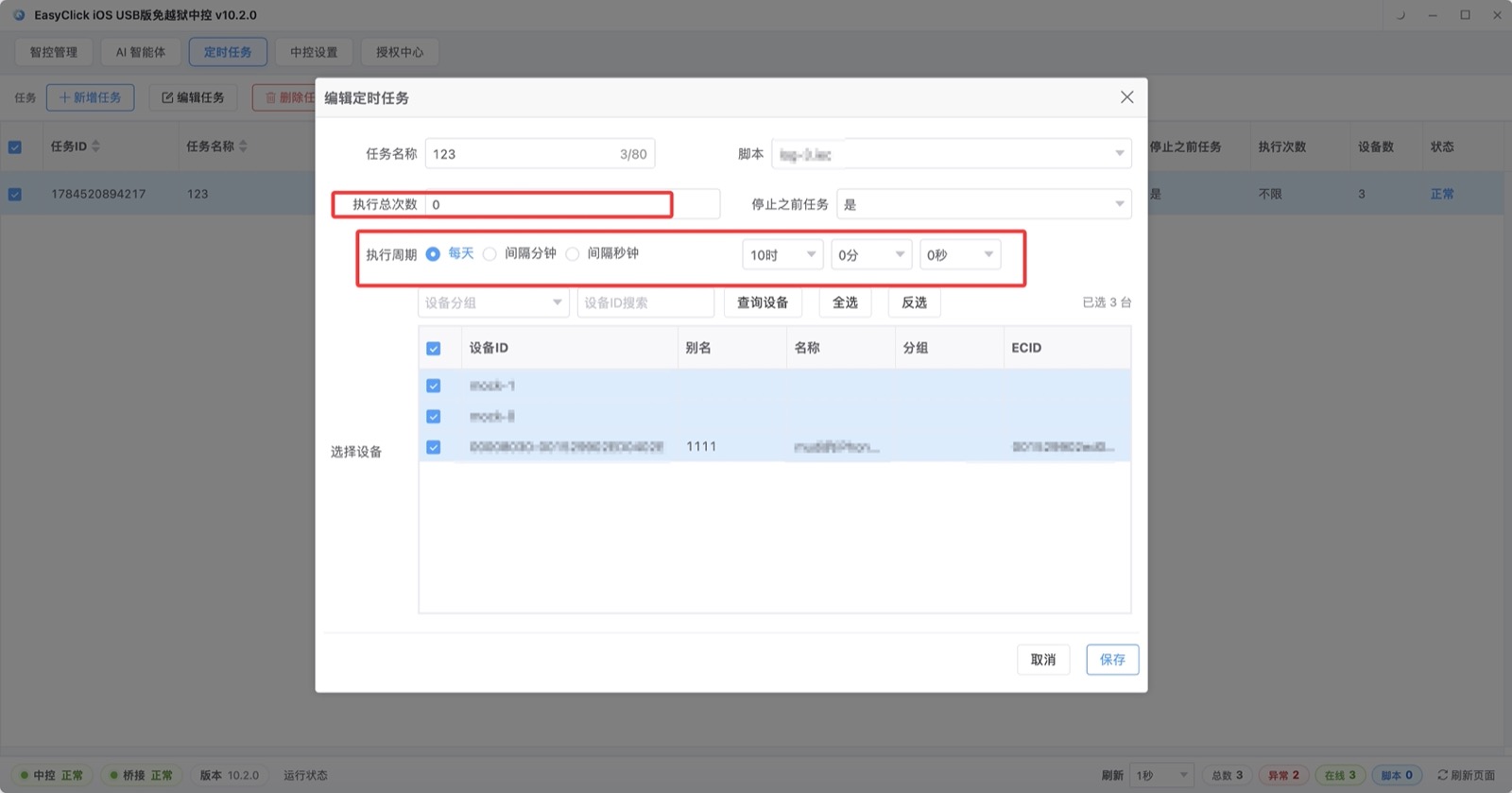Sort by 任务名称 column arrows
Screen dimensions: 1512x793
(x=243, y=147)
